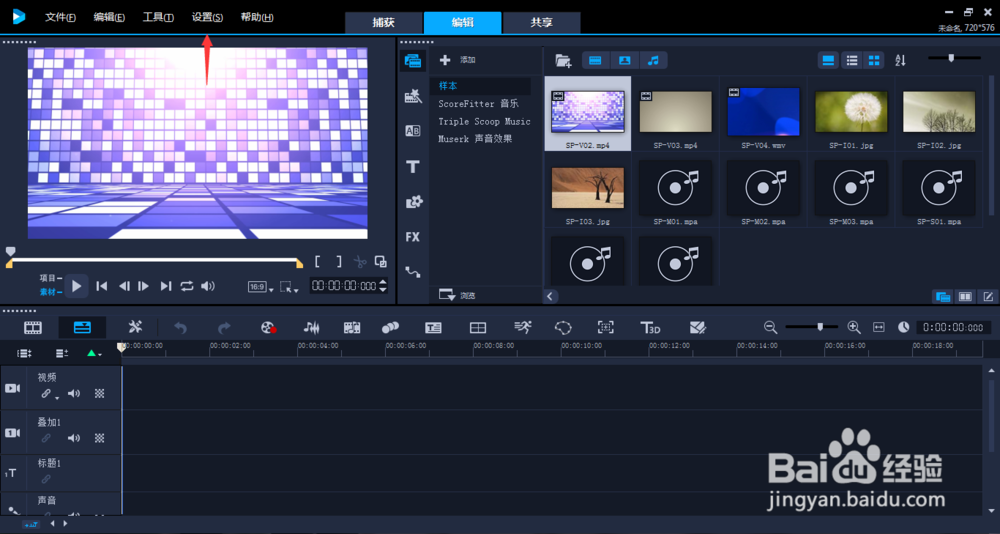Open the 文件 menu
The image size is (1000, 534).
[61, 17]
